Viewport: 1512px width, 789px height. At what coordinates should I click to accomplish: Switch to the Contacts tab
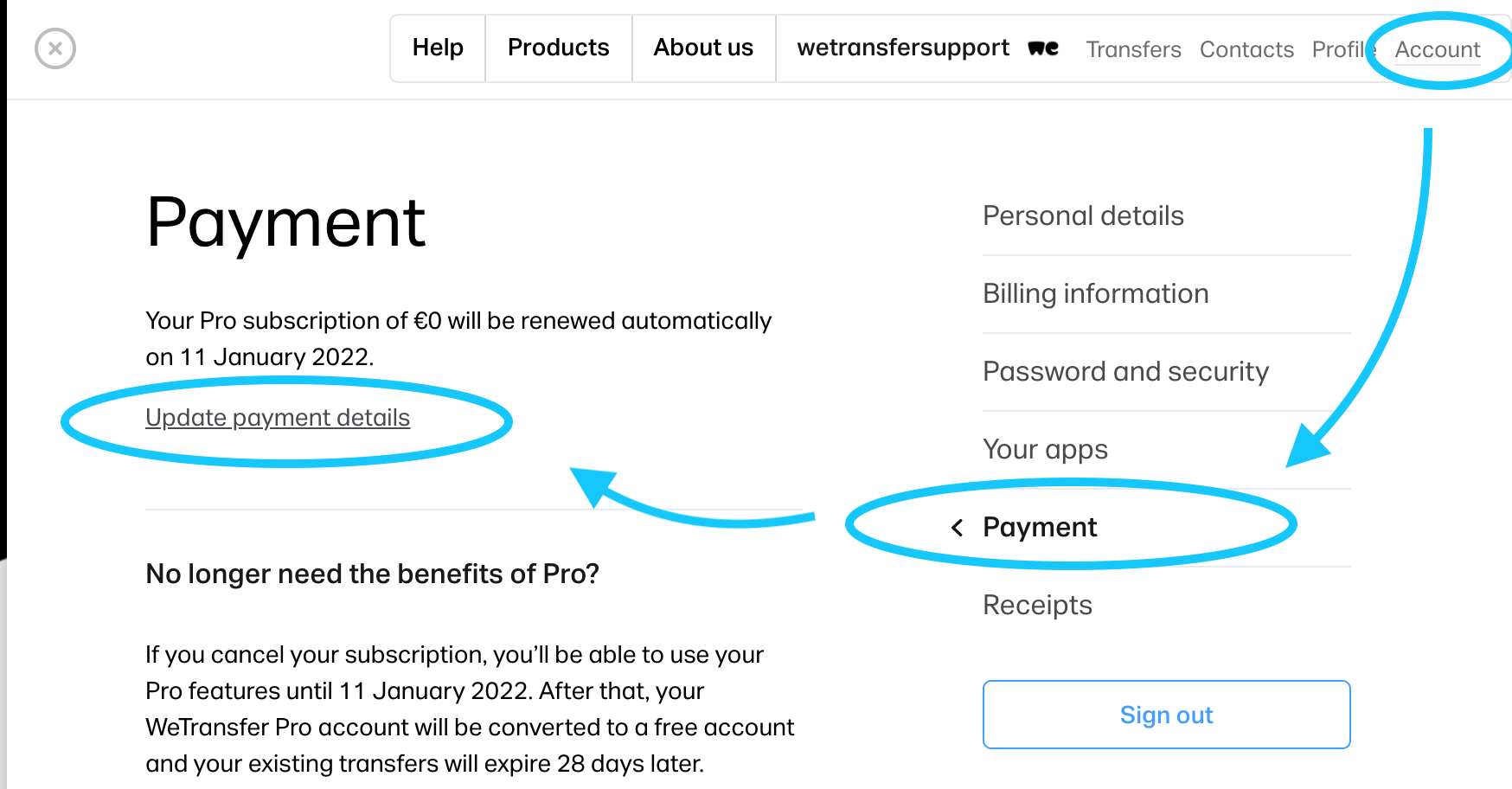pyautogui.click(x=1246, y=50)
